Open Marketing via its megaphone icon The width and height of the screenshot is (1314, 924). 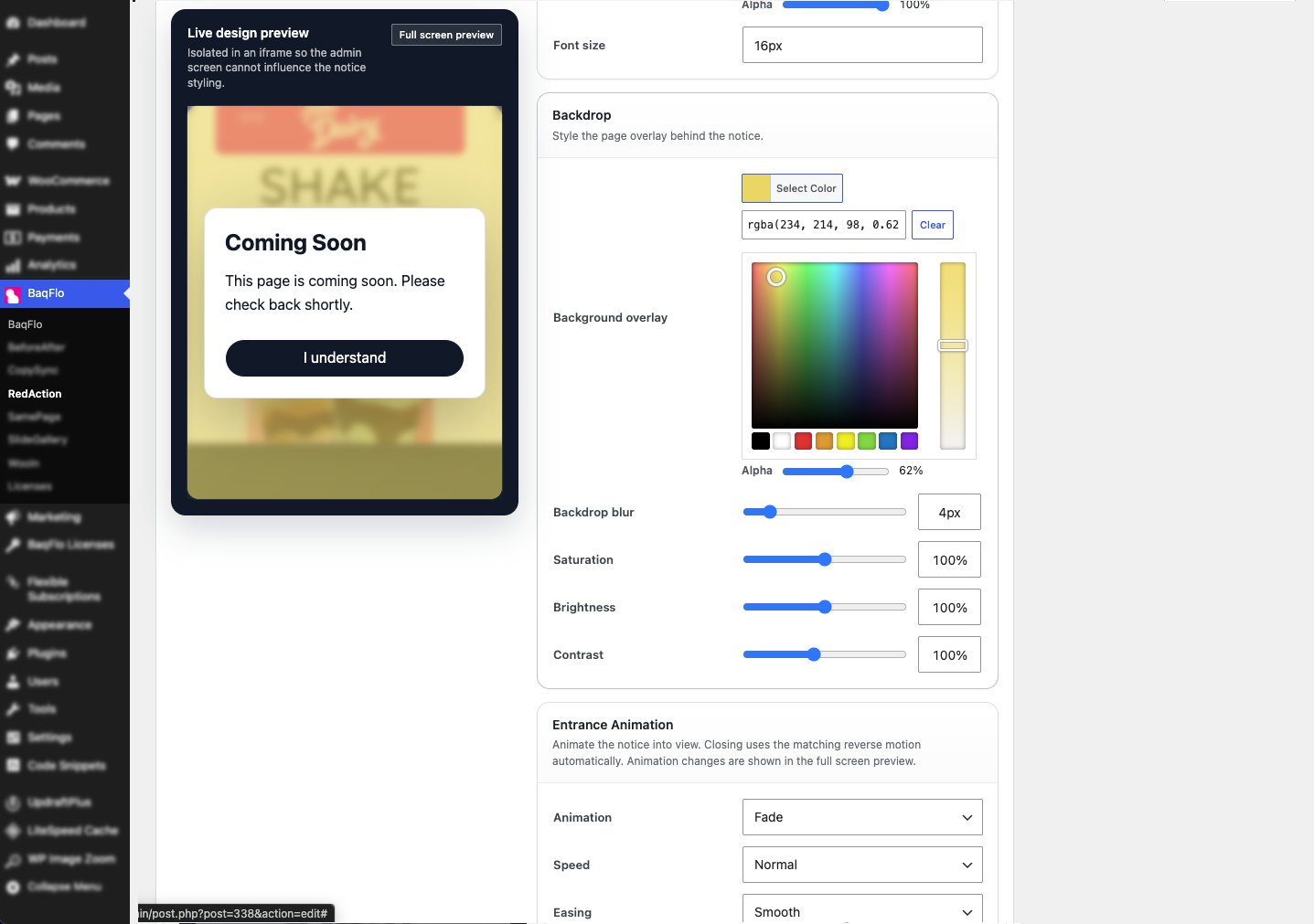click(13, 517)
